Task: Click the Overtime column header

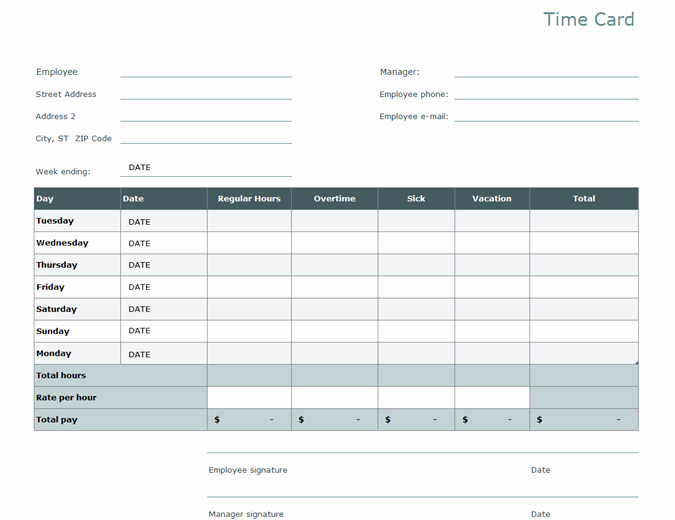Action: pos(334,198)
